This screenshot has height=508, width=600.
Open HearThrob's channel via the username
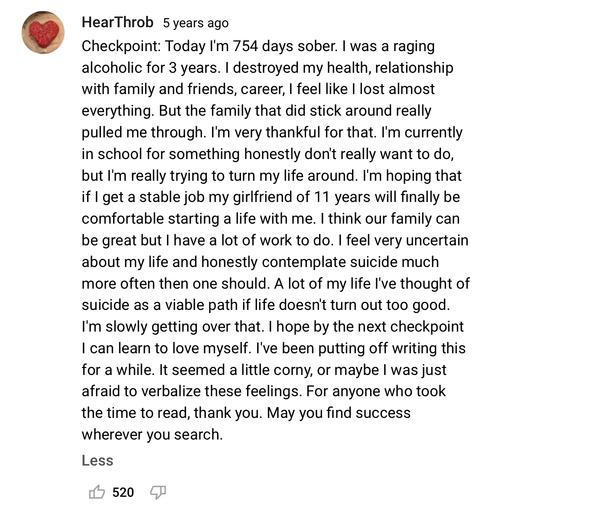click(117, 22)
